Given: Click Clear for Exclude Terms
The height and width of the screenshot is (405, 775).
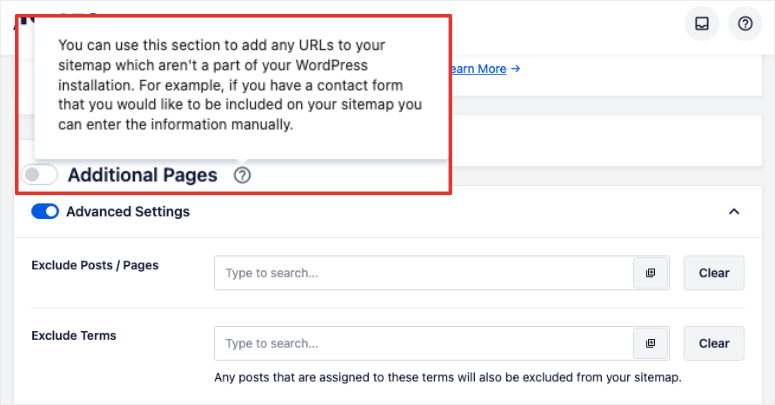Looking at the screenshot, I should coord(714,343).
